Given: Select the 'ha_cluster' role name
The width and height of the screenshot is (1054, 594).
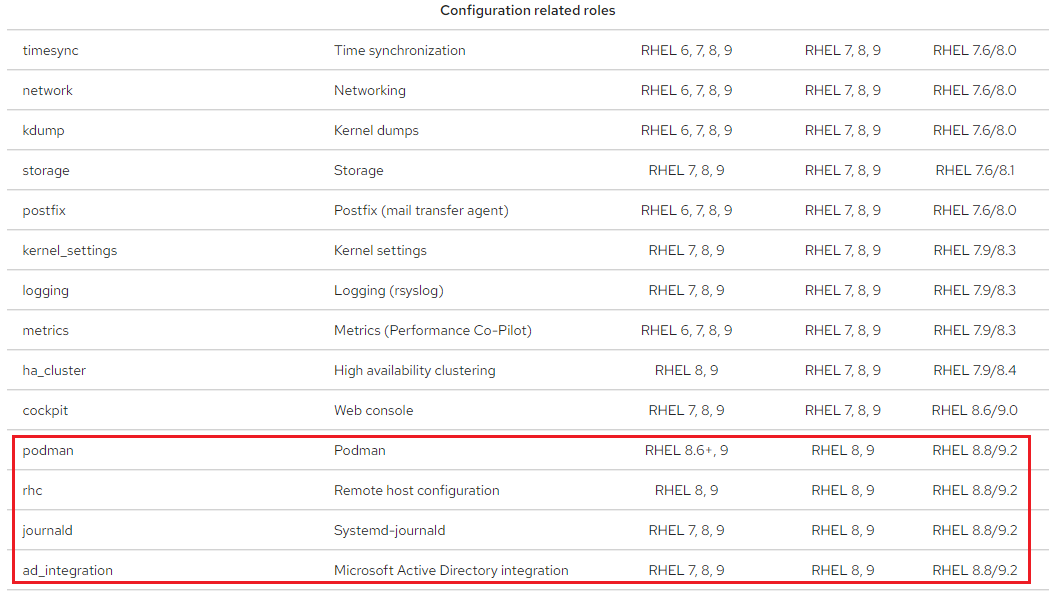Looking at the screenshot, I should coord(54,370).
